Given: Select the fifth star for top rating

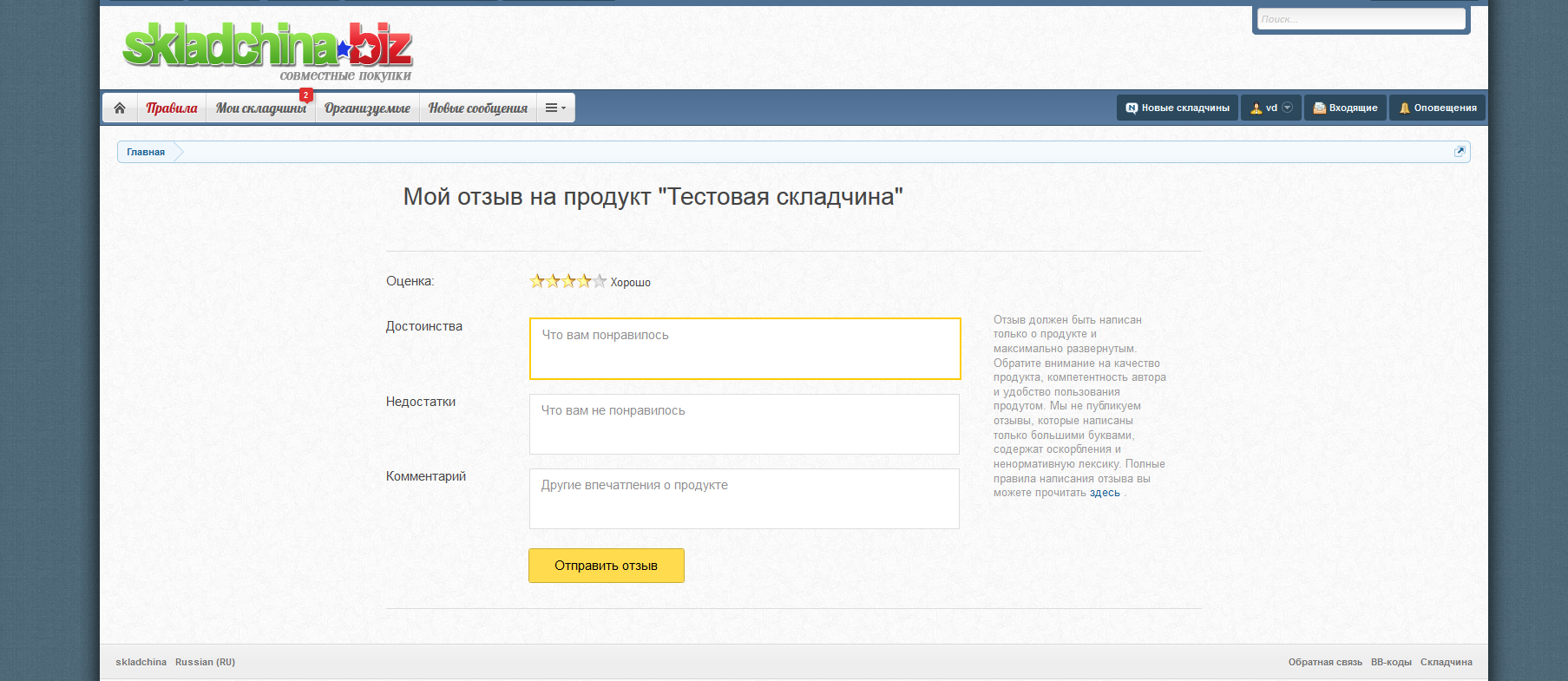Looking at the screenshot, I should click(600, 281).
